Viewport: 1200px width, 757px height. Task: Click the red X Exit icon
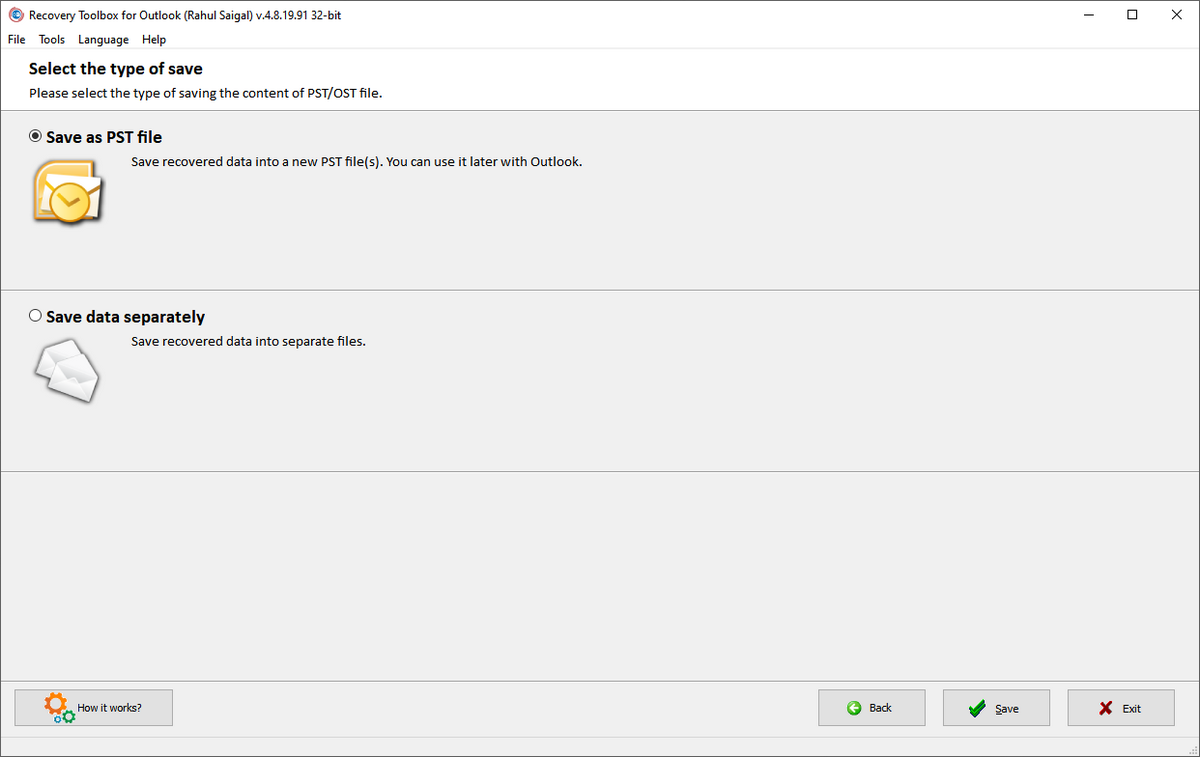[x=1105, y=709]
